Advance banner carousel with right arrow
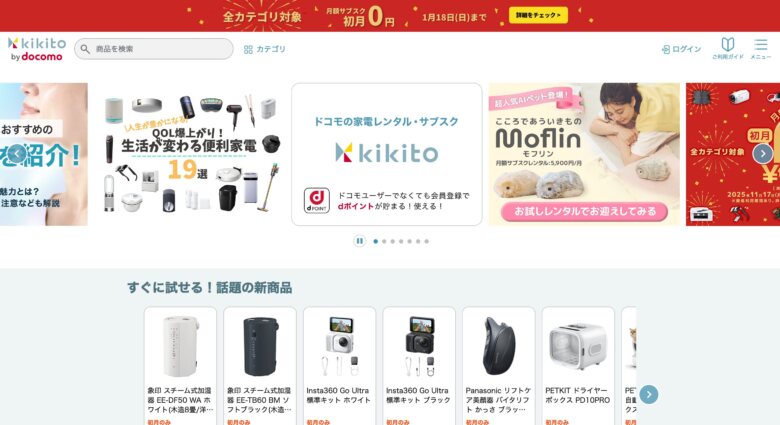The image size is (780, 425). point(763,153)
